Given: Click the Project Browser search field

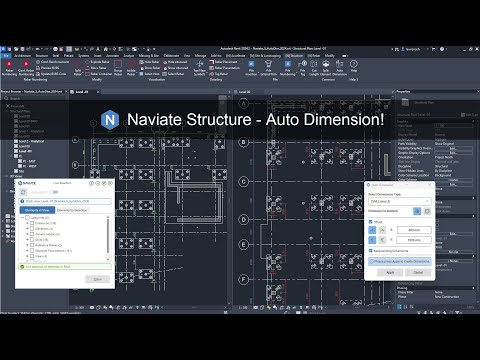Looking at the screenshot, I should click(x=34, y=98).
